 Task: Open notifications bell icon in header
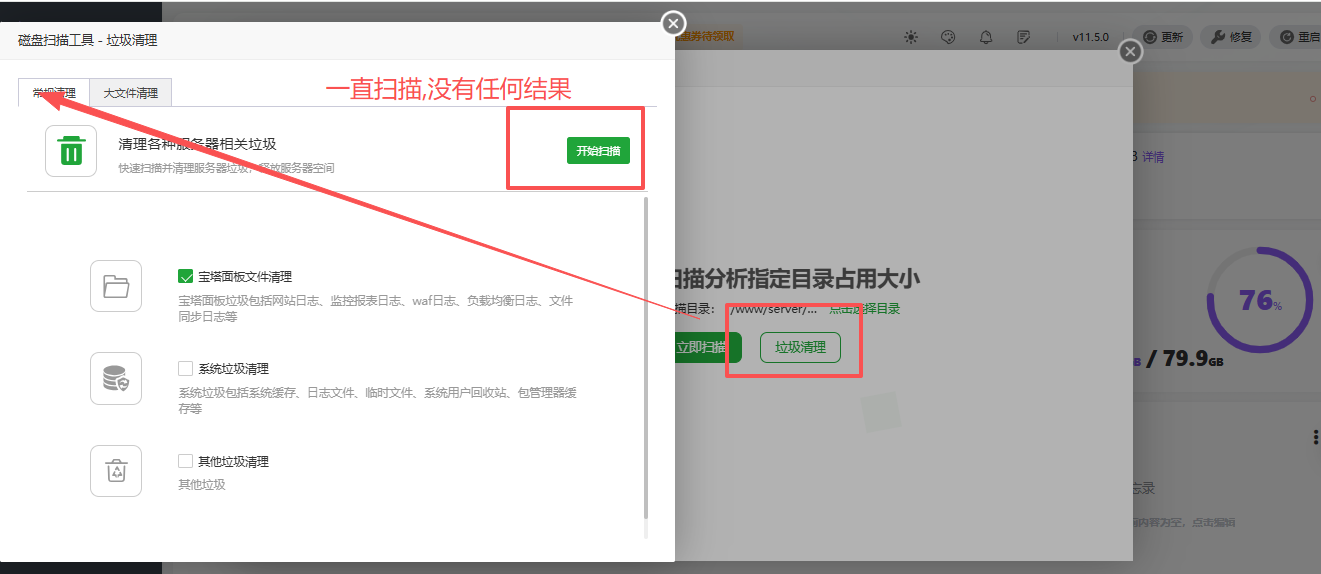coord(986,37)
